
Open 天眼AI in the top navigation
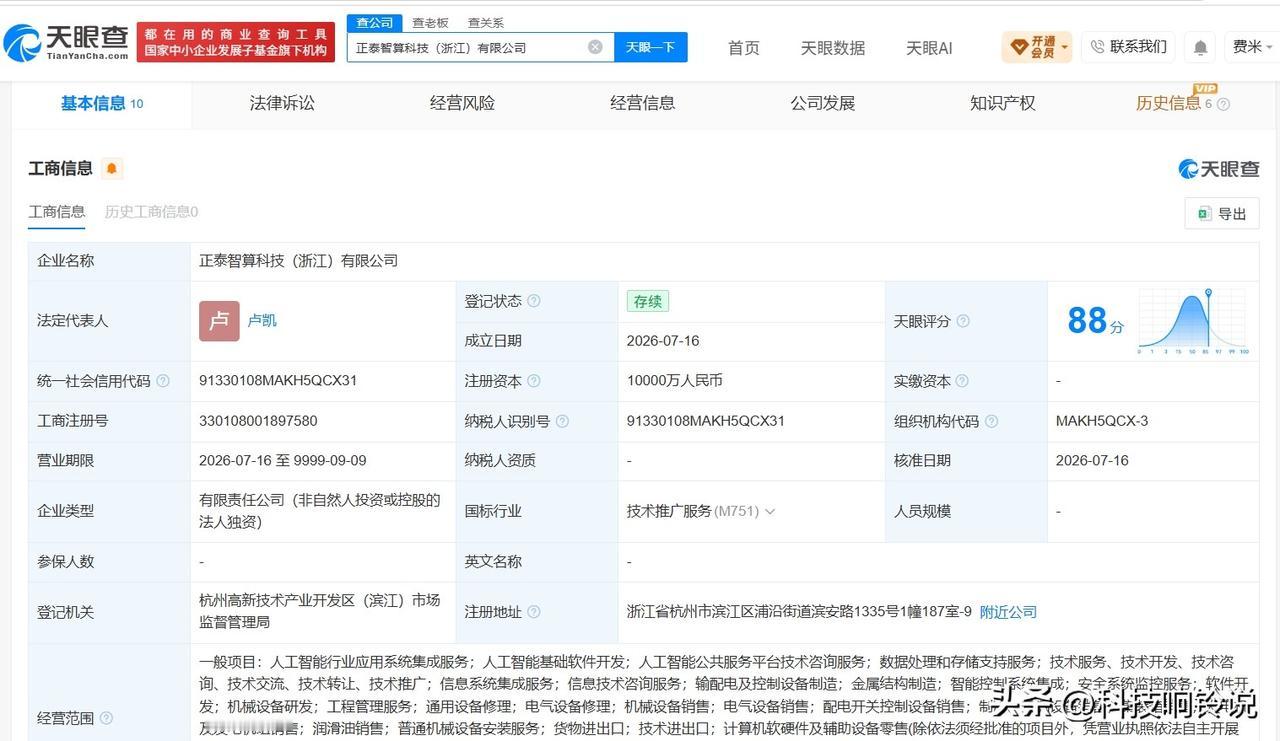click(929, 47)
